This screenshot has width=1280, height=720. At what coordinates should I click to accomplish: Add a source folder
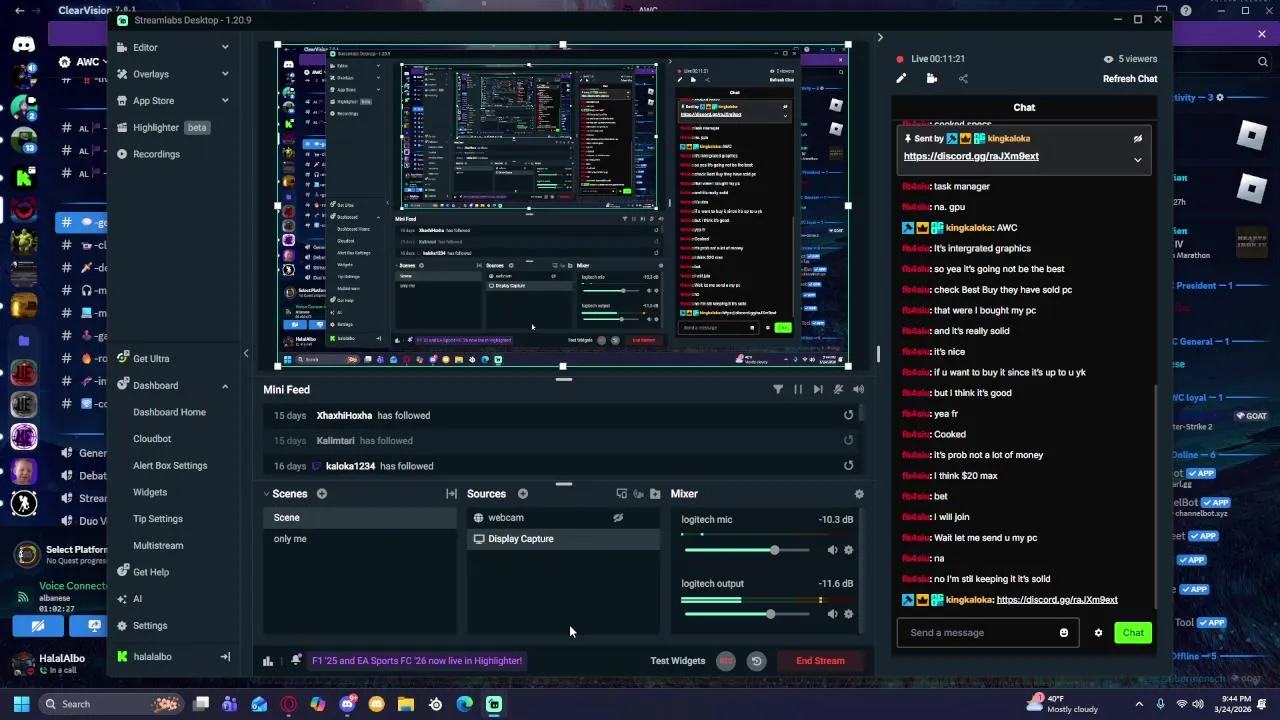pos(655,493)
